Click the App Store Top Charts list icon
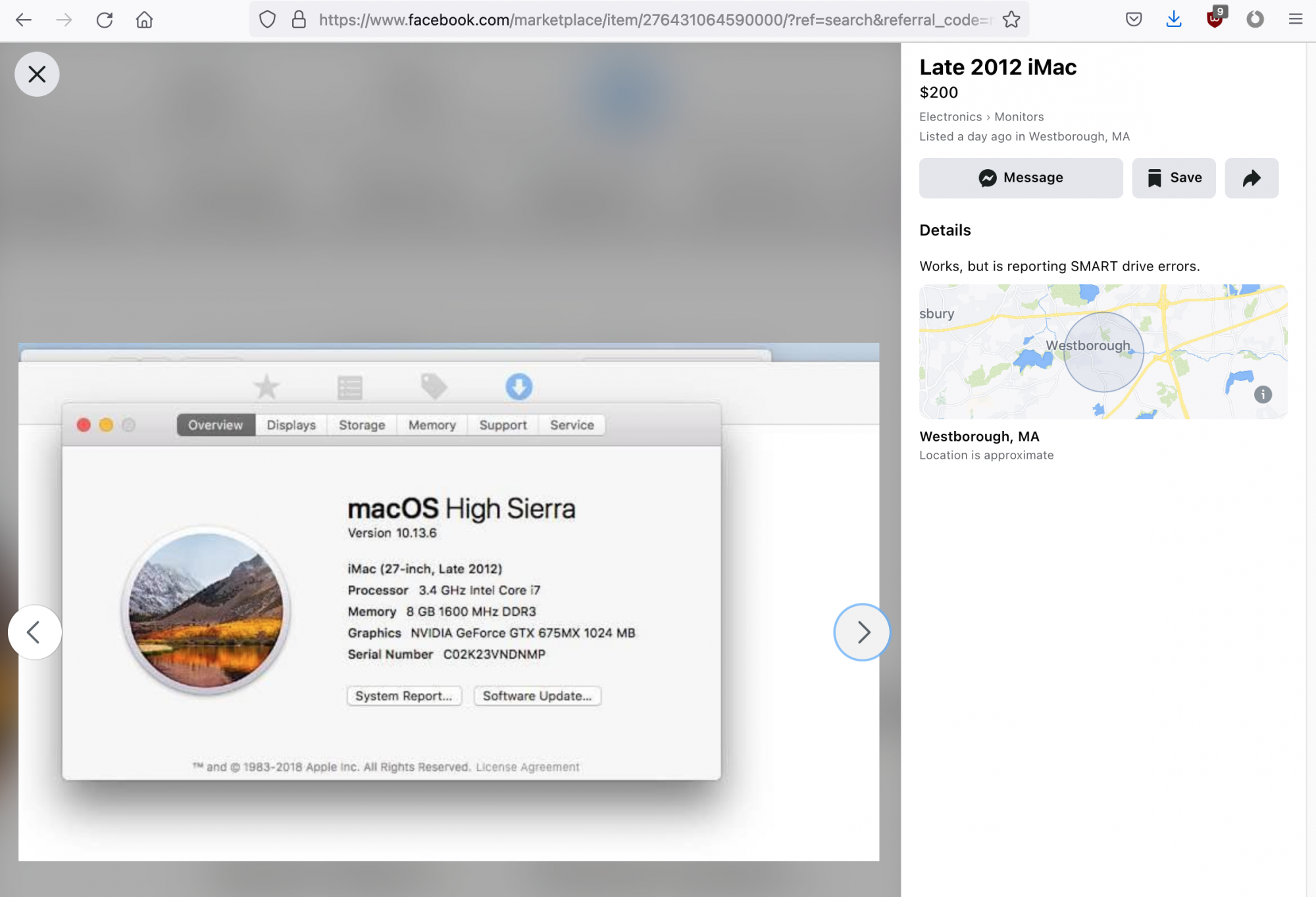 (x=349, y=388)
